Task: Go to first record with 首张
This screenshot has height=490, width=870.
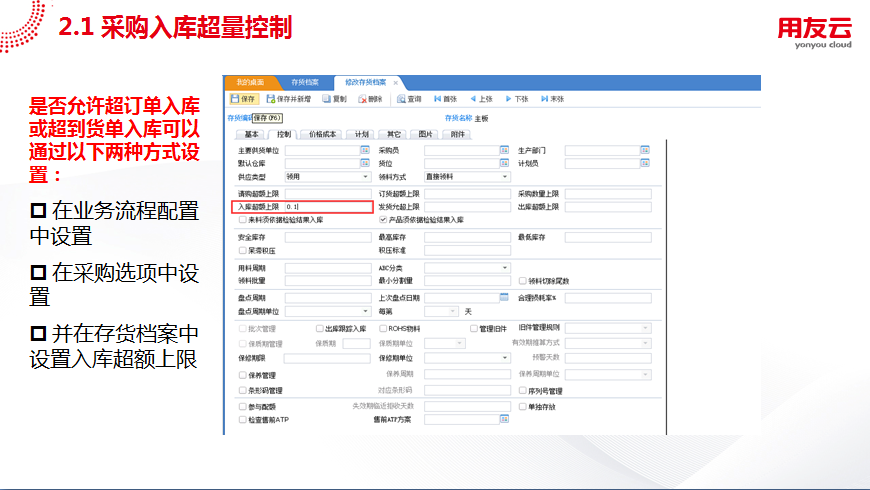Action: [x=446, y=99]
